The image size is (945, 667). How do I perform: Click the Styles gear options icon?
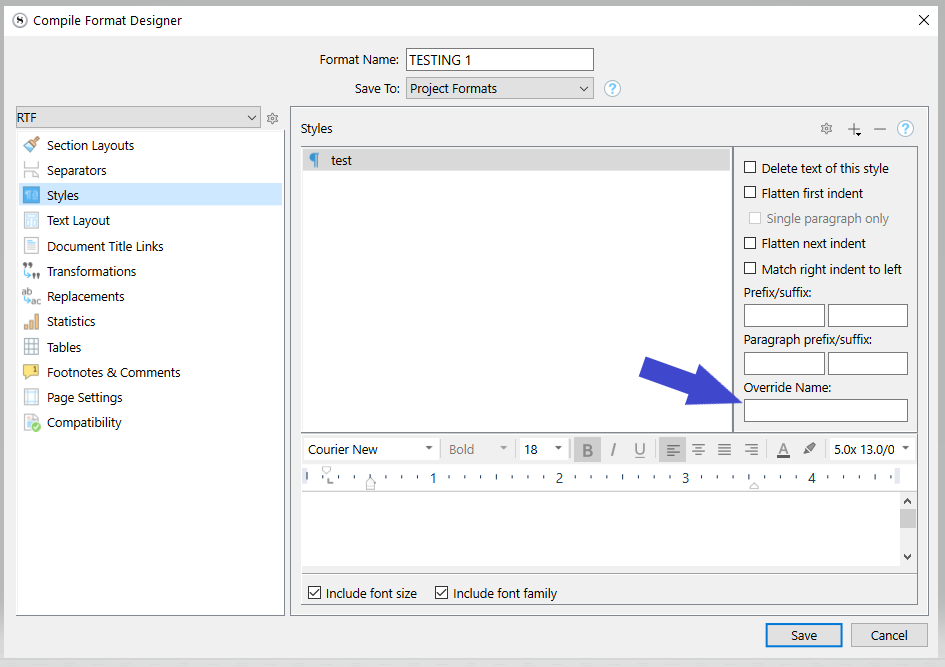(826, 129)
